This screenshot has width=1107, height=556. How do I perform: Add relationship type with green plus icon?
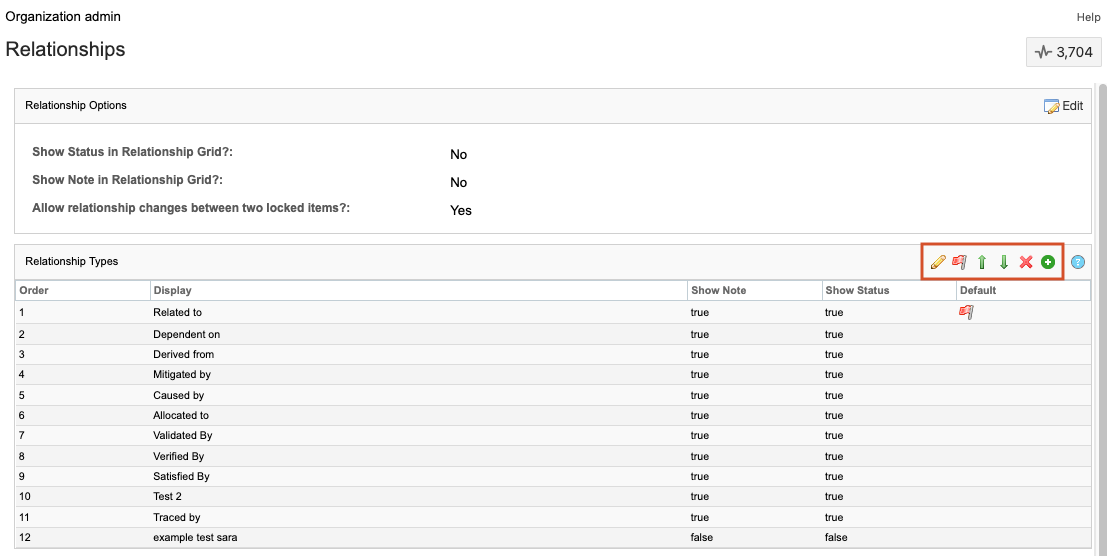tap(1048, 262)
